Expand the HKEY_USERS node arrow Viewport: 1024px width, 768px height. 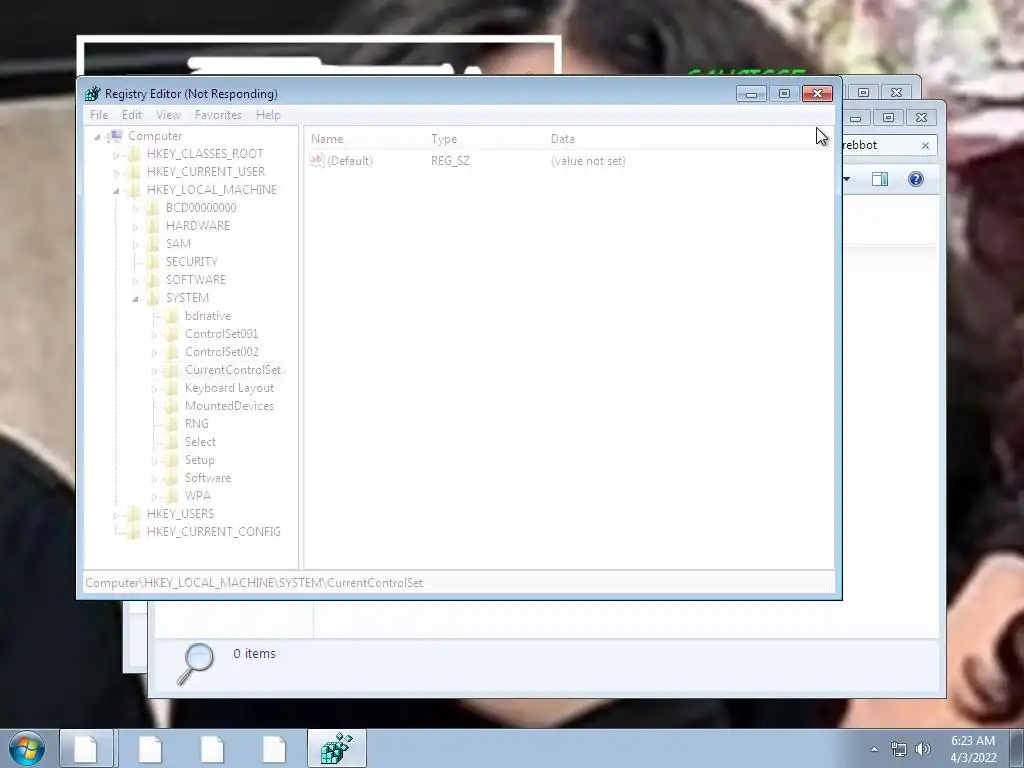(116, 515)
